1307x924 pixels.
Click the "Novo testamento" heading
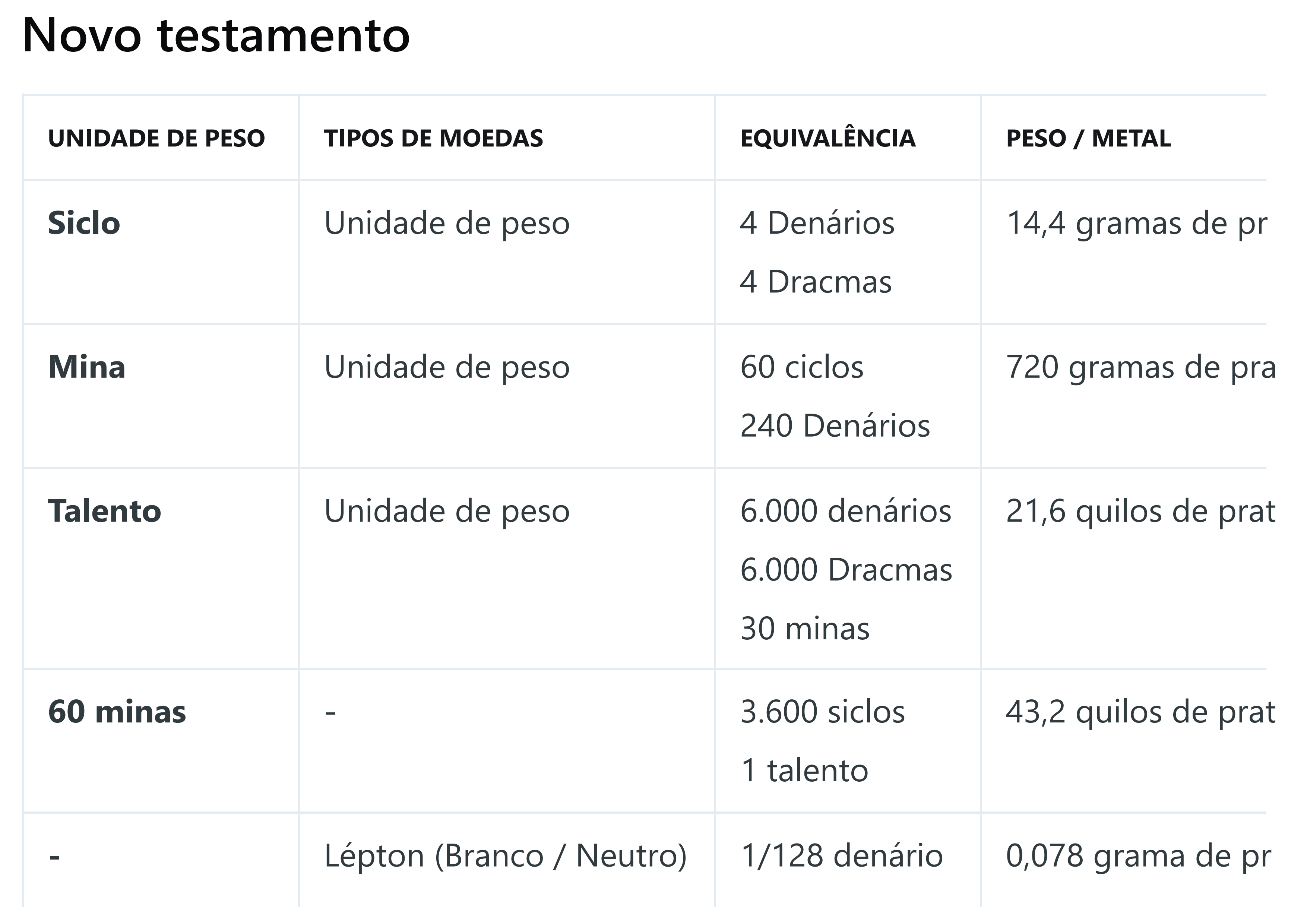216,35
